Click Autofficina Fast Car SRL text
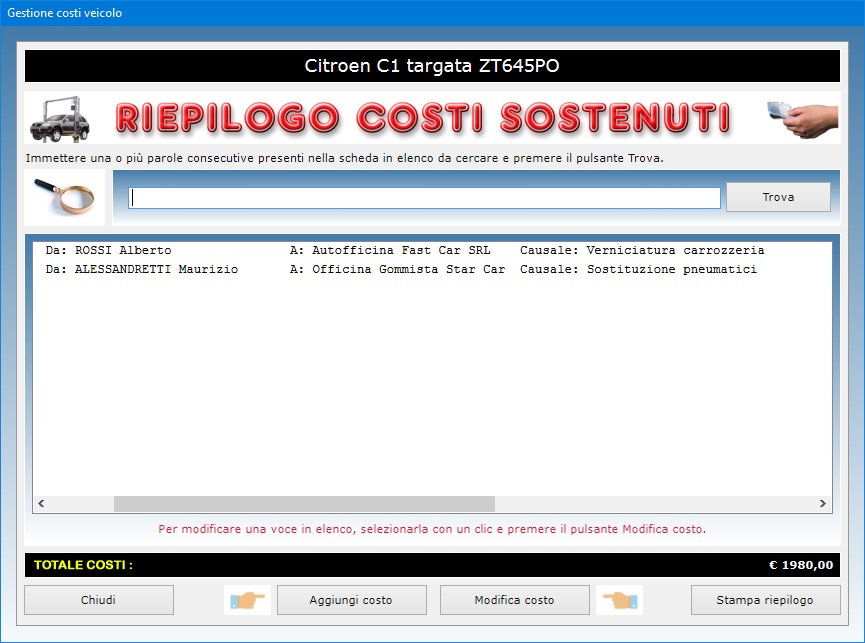This screenshot has width=865, height=643. [x=401, y=250]
